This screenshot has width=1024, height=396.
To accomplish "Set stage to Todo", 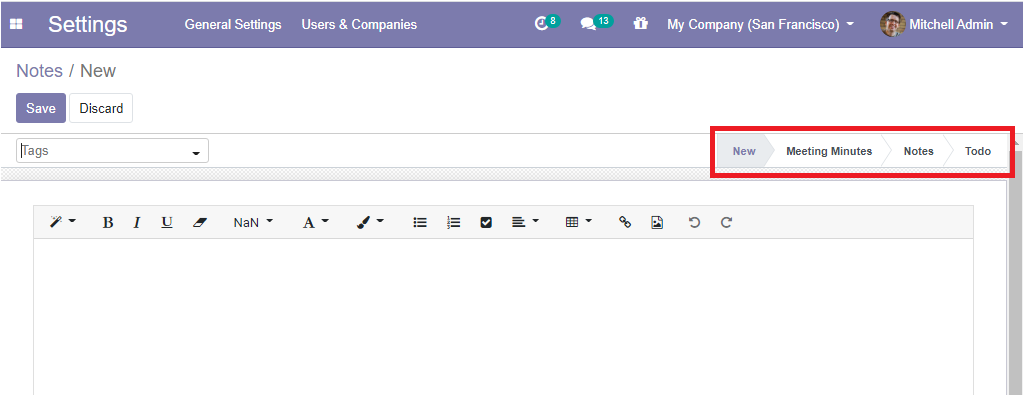I will [x=978, y=151].
